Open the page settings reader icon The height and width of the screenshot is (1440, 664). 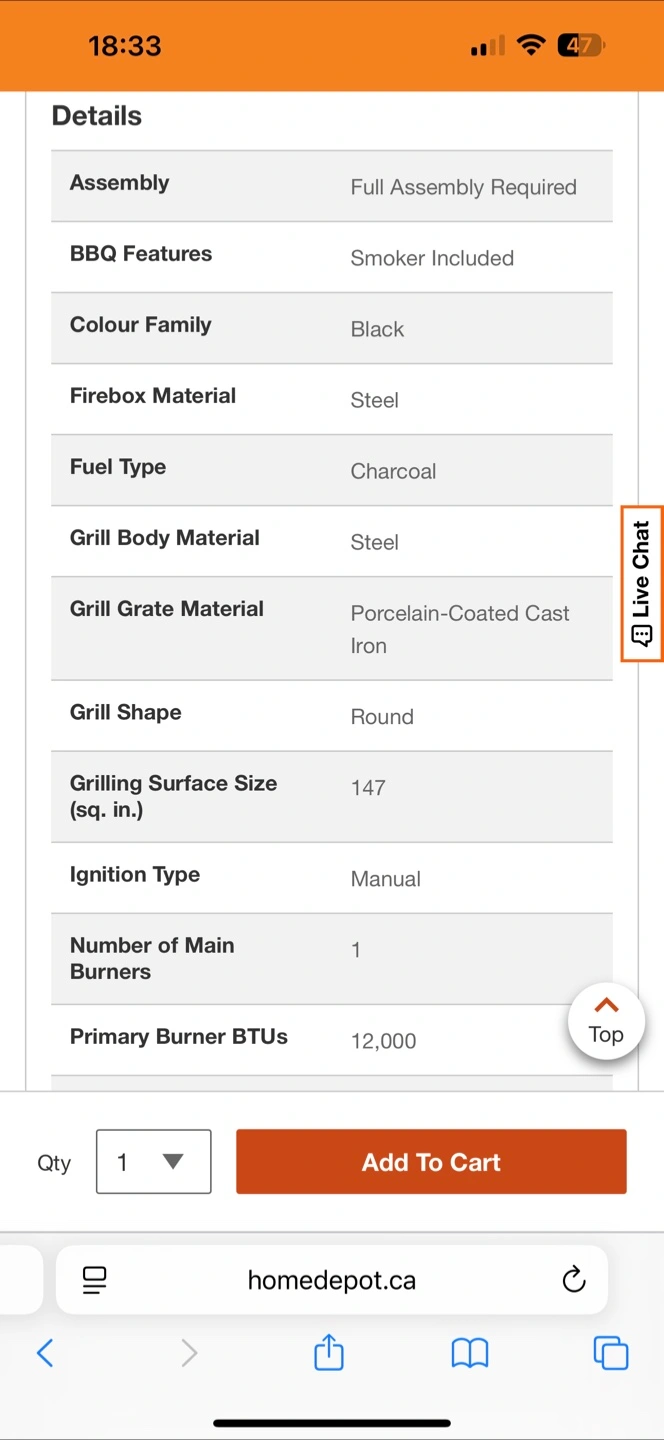pyautogui.click(x=95, y=1280)
